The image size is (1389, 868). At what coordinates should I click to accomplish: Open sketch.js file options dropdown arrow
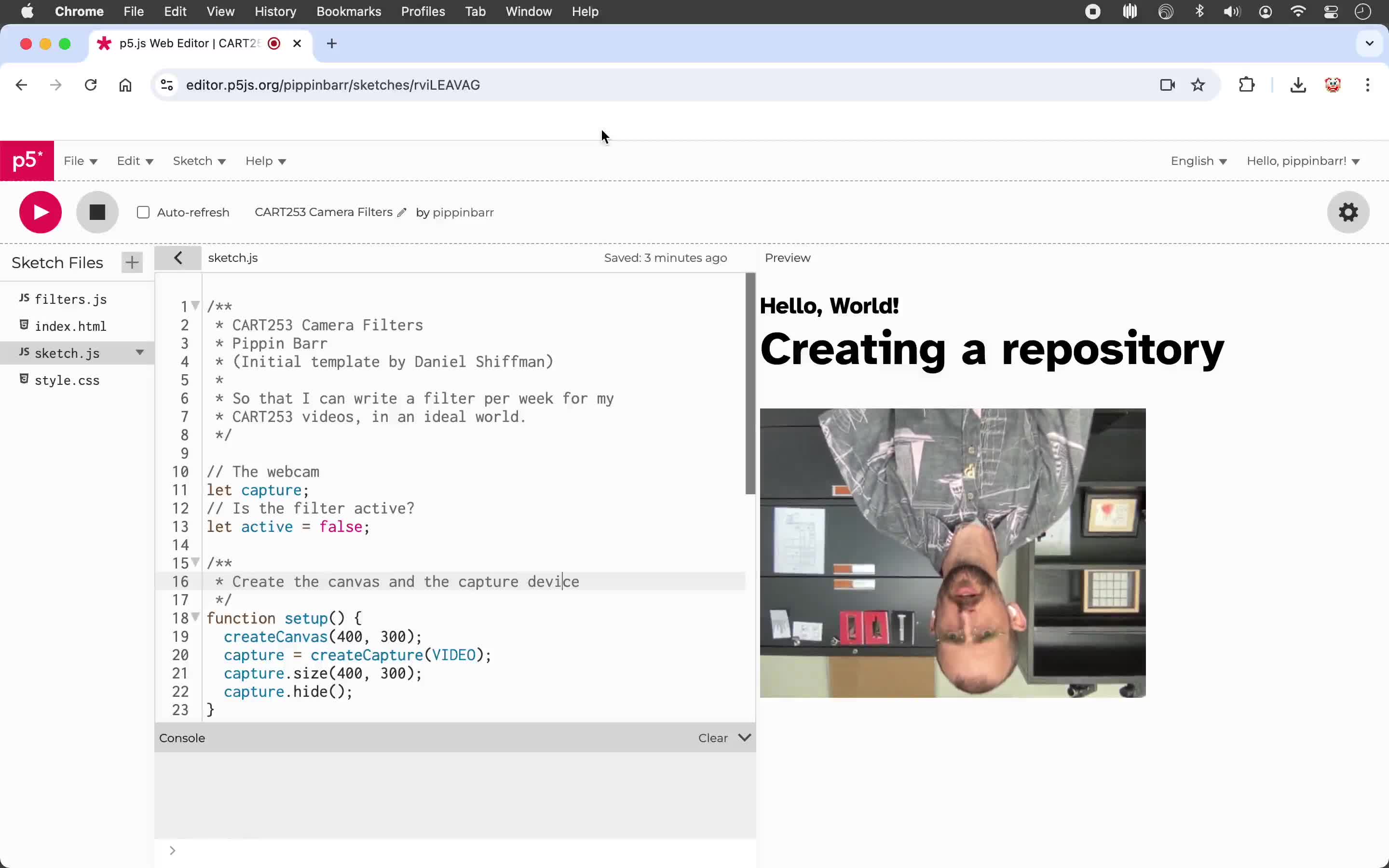click(139, 353)
